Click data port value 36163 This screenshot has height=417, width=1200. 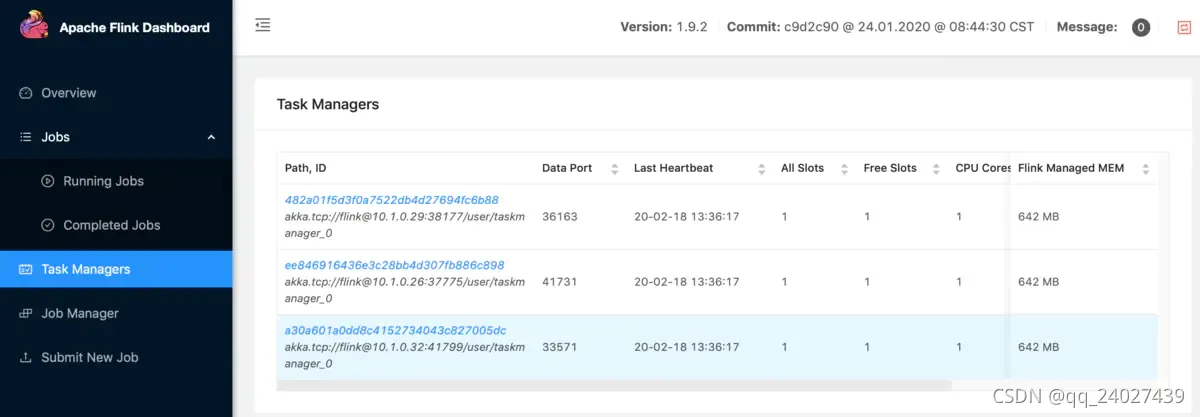pyautogui.click(x=560, y=216)
